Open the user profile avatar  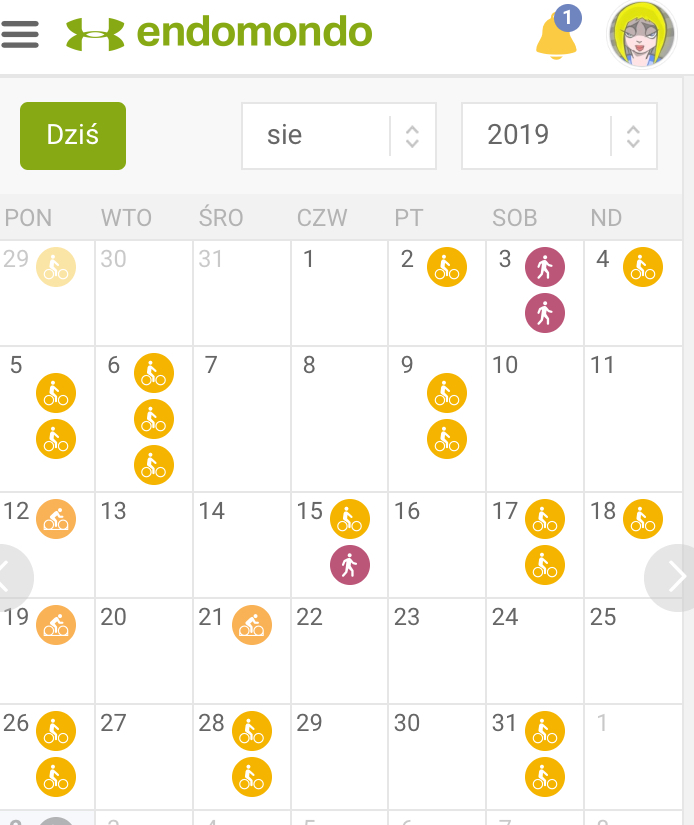pyautogui.click(x=642, y=35)
